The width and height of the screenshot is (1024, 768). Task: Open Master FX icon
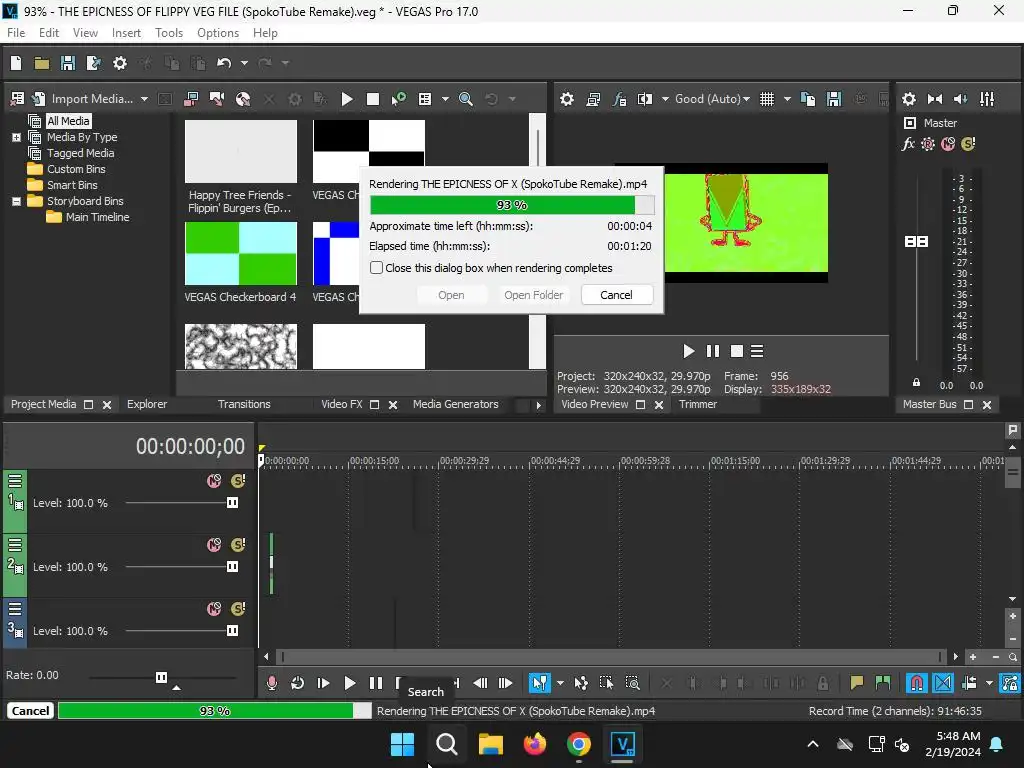tap(908, 144)
